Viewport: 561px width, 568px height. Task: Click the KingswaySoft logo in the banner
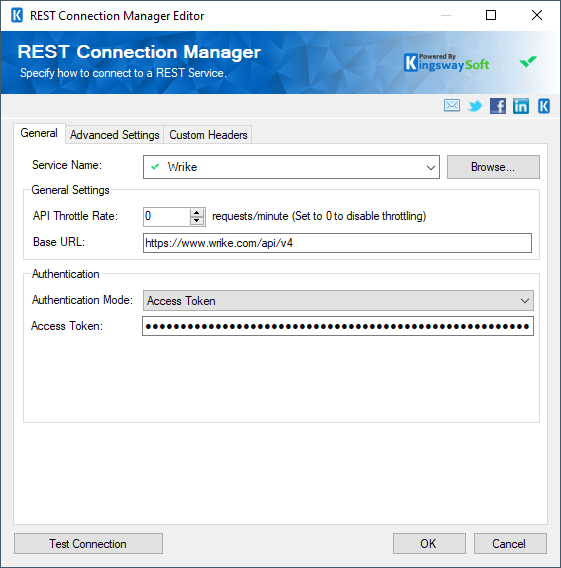point(446,63)
